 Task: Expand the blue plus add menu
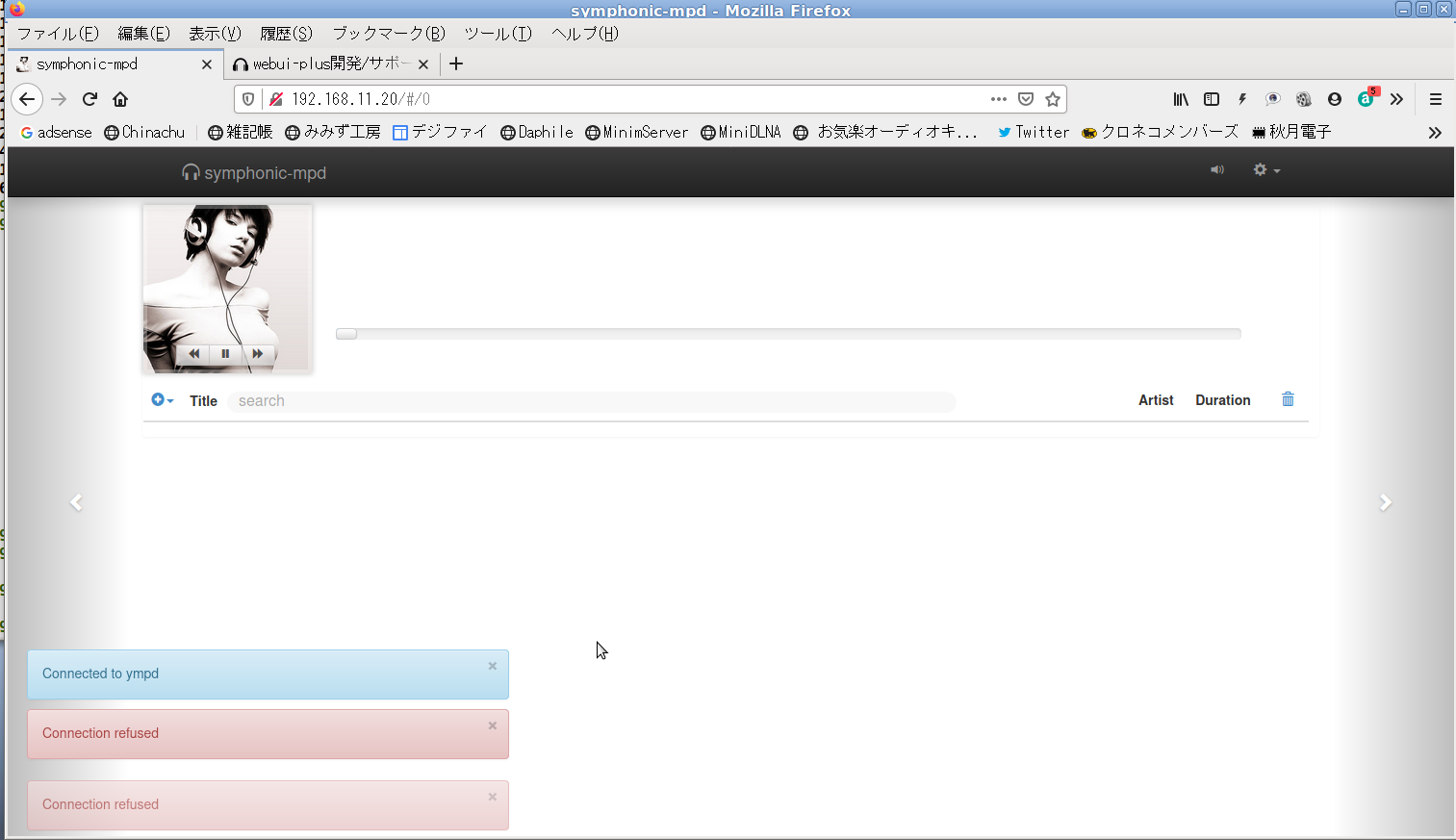162,400
